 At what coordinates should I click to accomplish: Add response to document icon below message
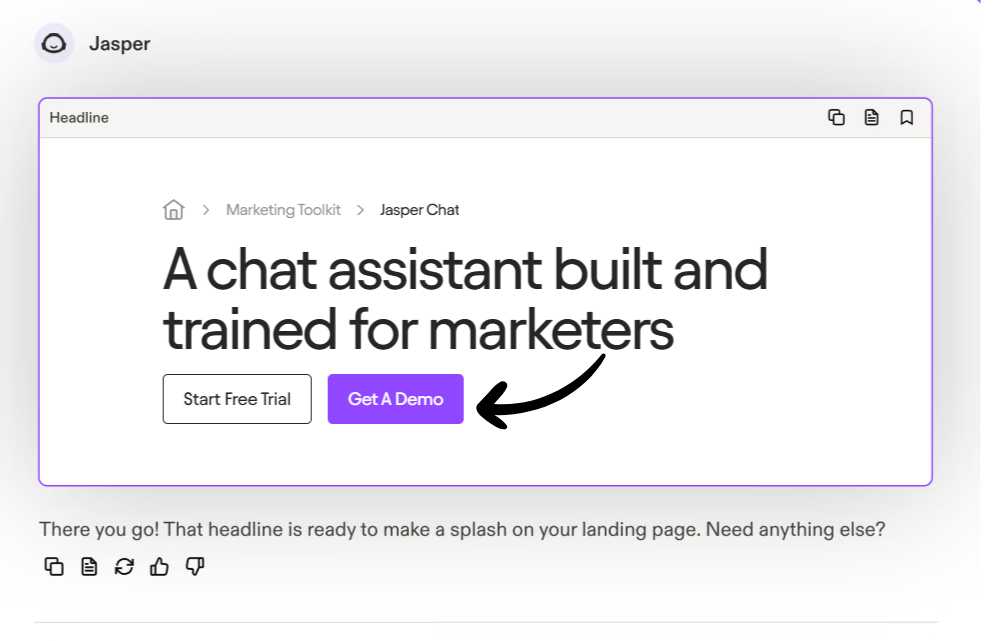(89, 566)
